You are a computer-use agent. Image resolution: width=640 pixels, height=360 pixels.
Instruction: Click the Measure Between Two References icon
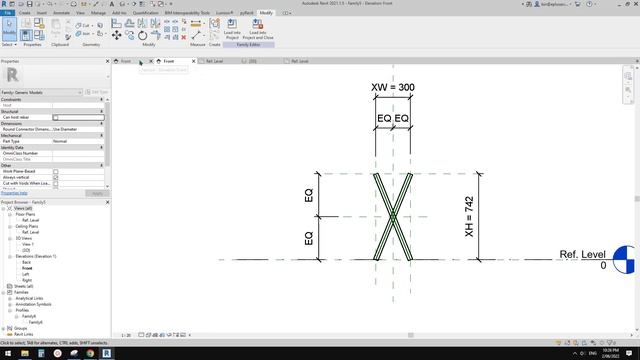pyautogui.click(x=196, y=36)
